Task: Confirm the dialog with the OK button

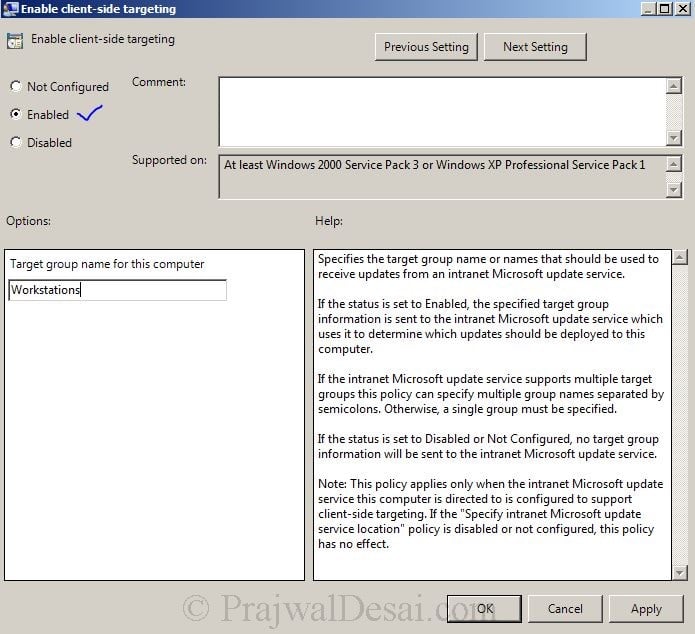Action: pos(484,609)
